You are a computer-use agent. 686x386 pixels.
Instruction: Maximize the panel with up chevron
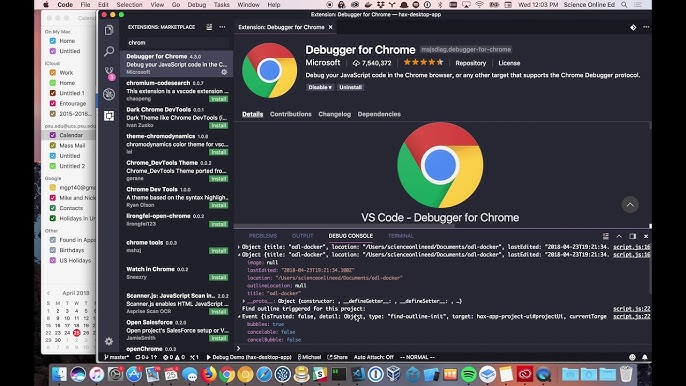619,236
